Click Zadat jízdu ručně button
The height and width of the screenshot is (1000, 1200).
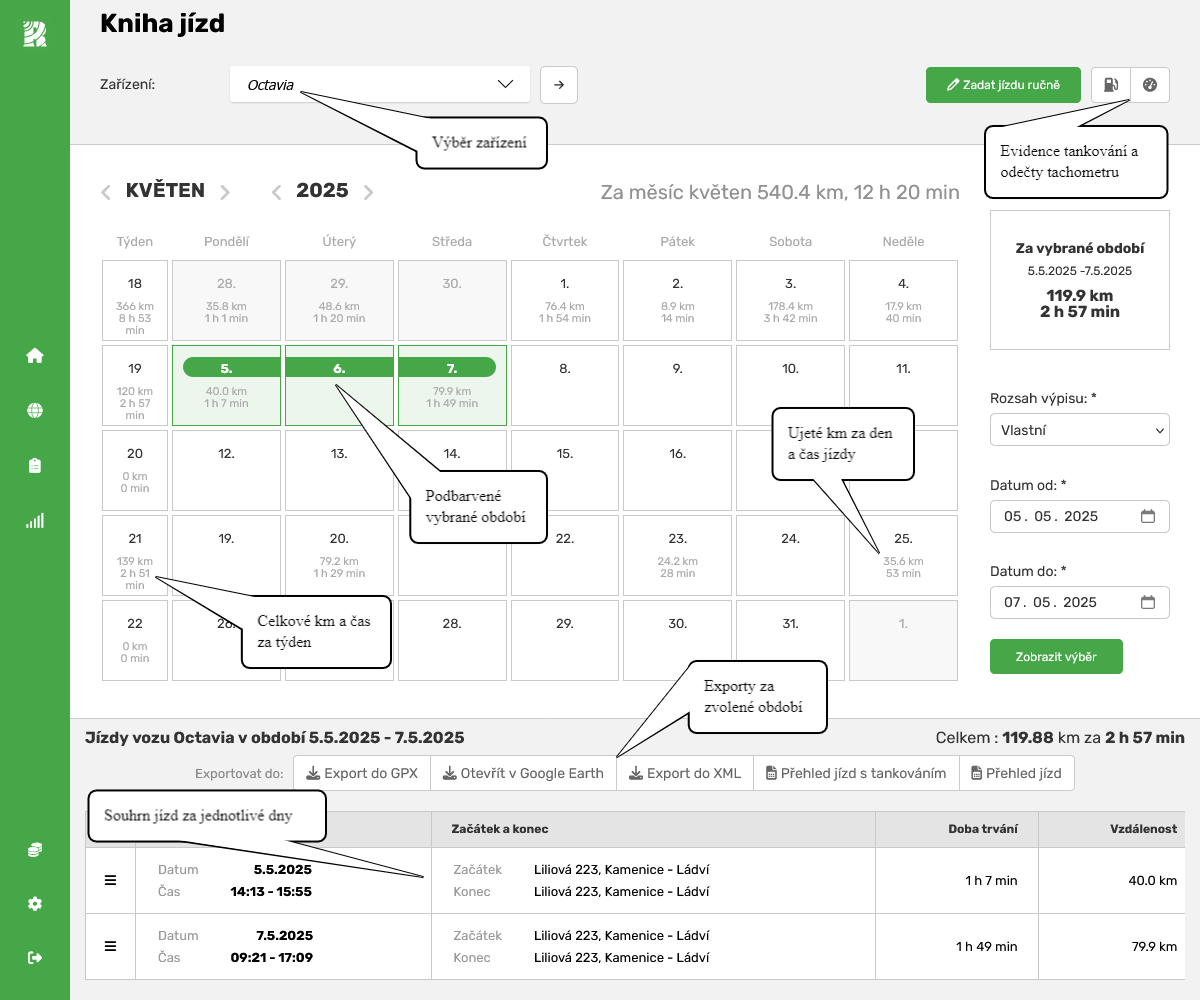pos(1003,85)
